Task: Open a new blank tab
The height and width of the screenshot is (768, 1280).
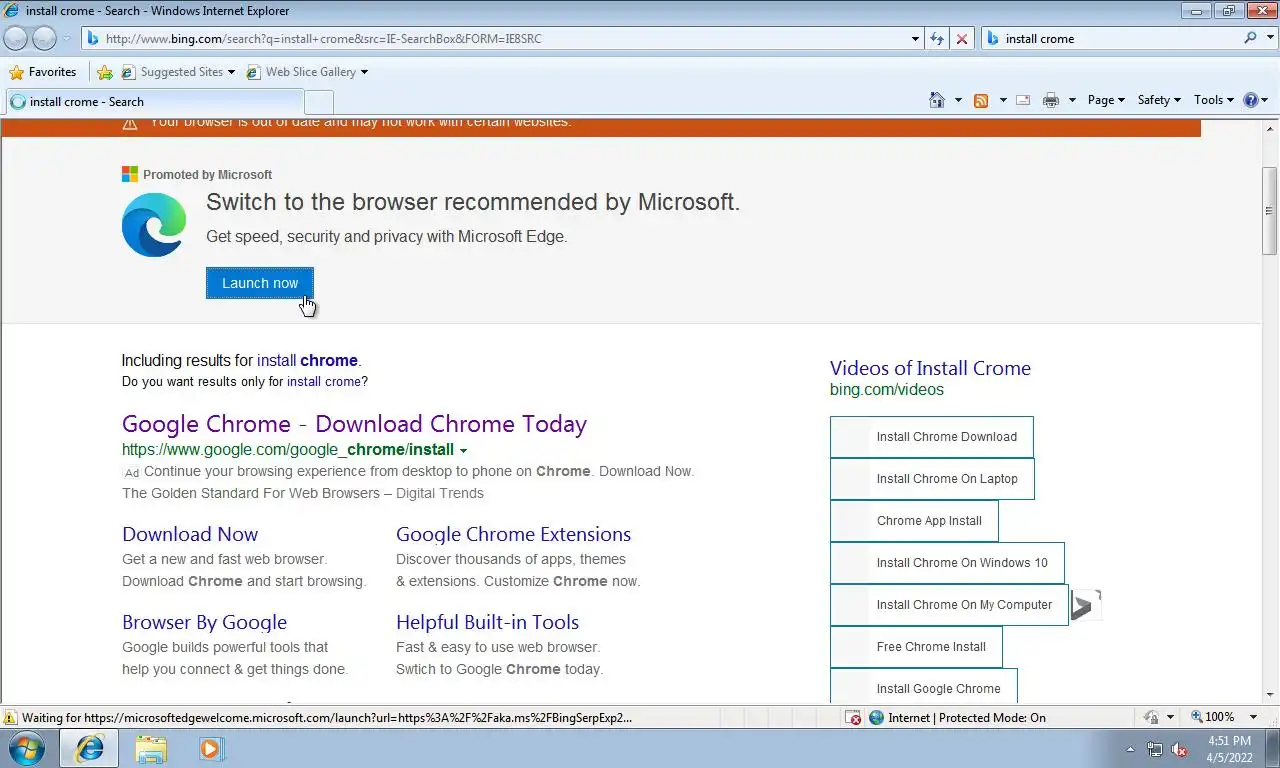Action: 318,102
